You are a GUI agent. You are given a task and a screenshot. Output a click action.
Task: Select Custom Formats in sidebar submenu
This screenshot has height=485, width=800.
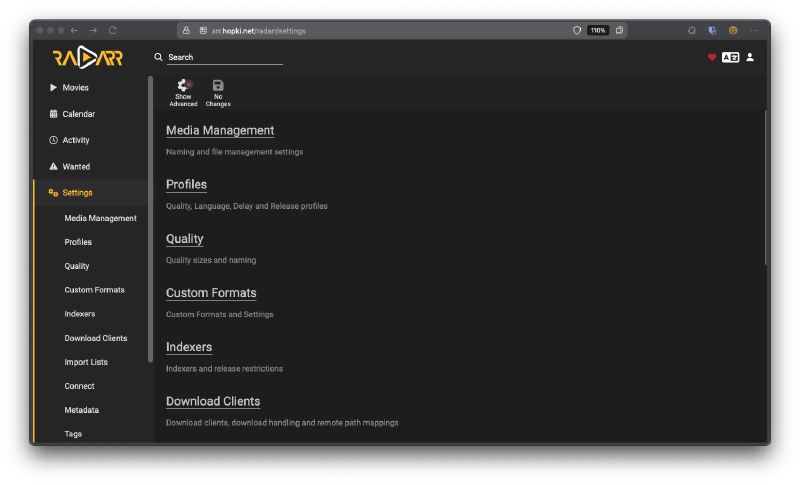click(94, 290)
